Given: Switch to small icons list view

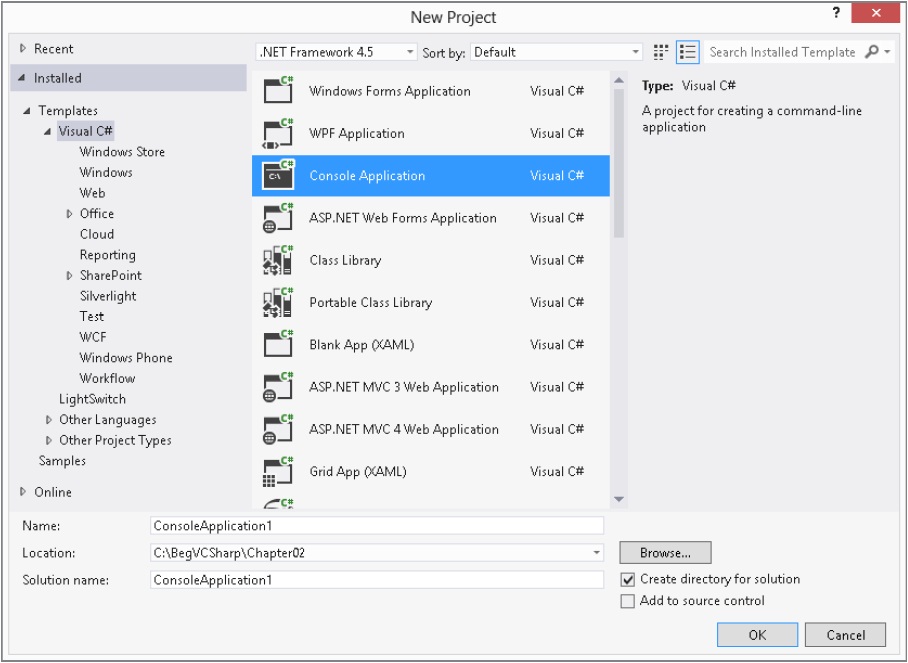Looking at the screenshot, I should tap(687, 52).
